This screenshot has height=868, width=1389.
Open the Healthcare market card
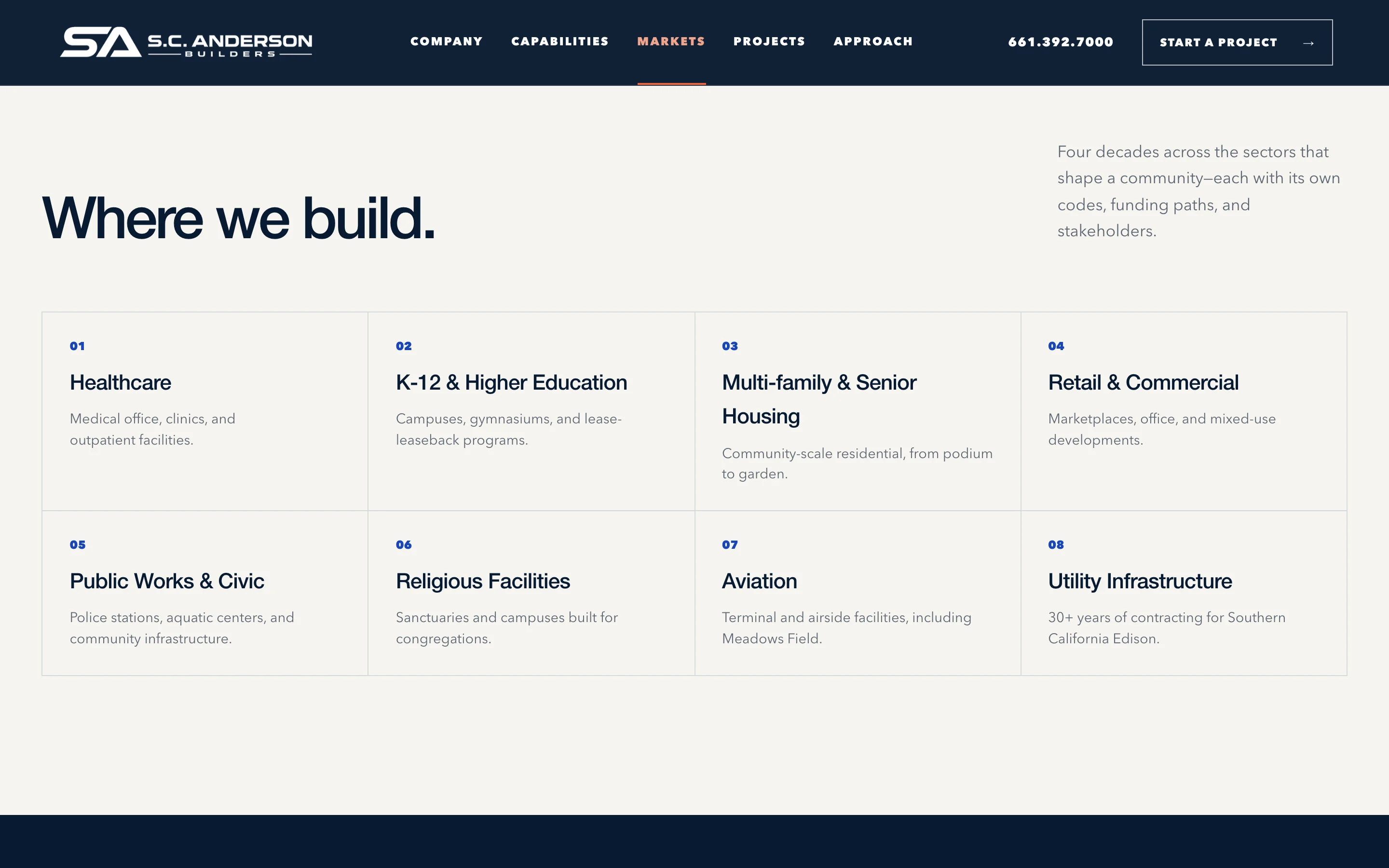click(205, 411)
